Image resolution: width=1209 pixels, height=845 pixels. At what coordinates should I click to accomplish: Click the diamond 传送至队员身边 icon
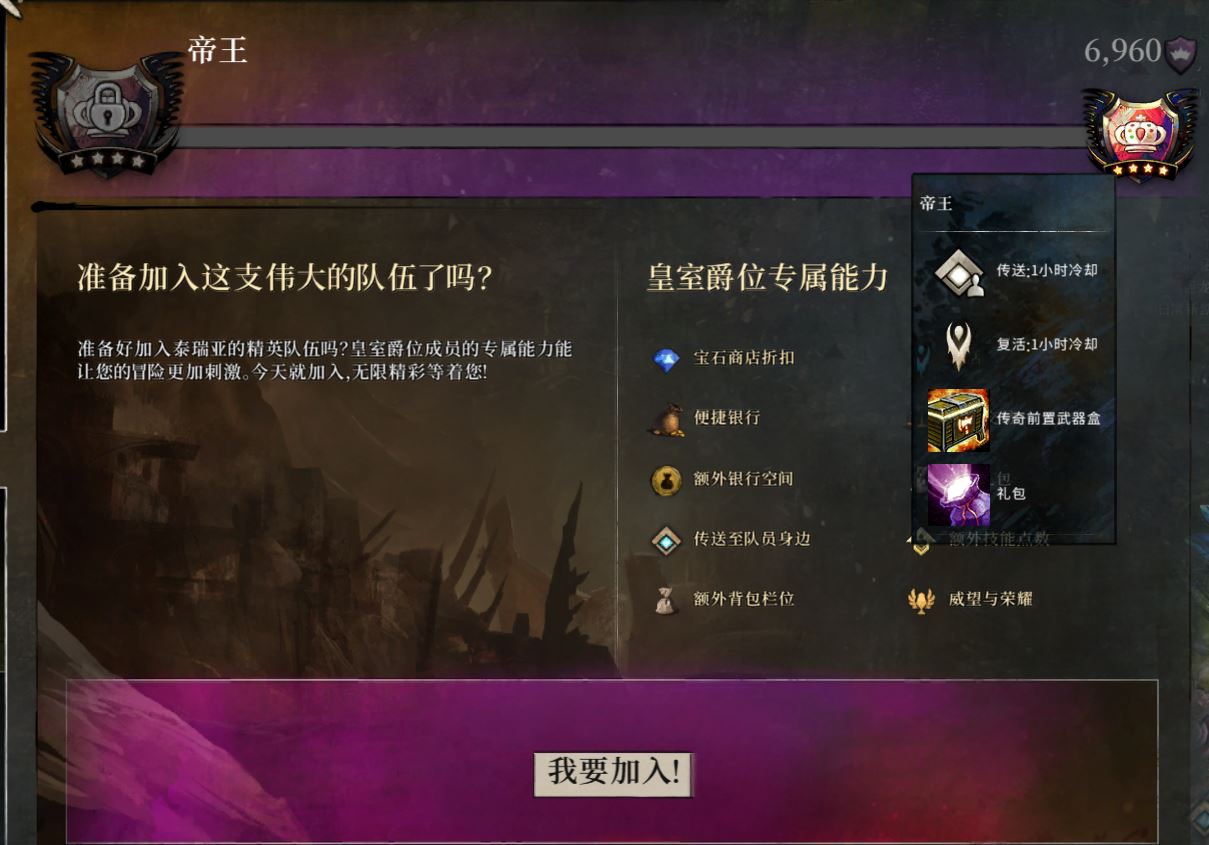[666, 540]
